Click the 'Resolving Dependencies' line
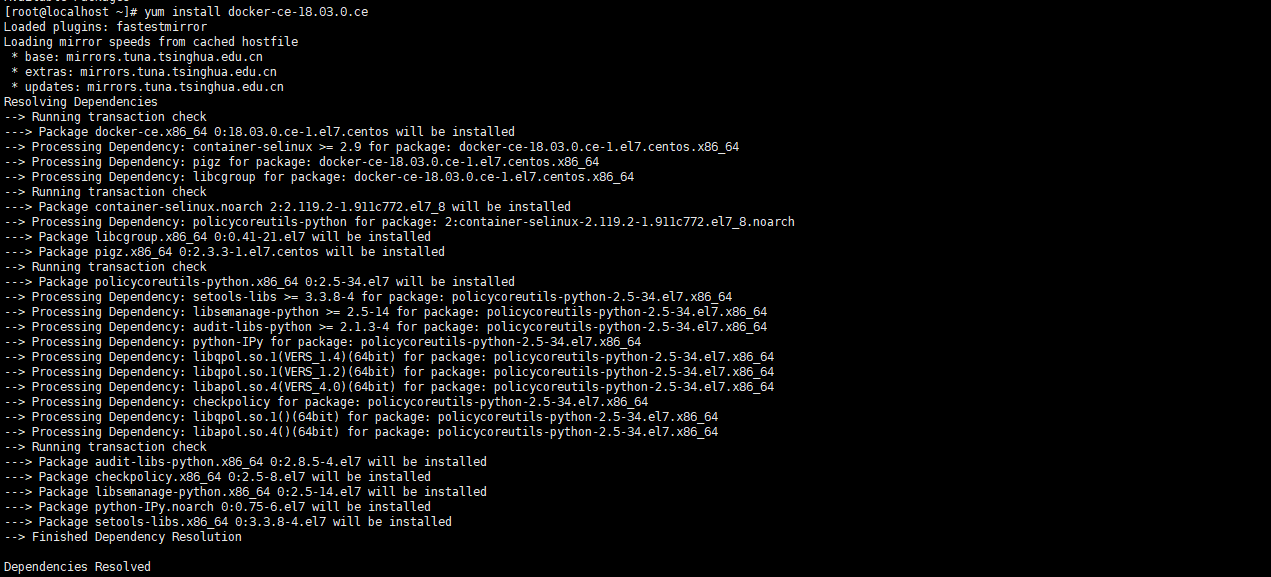The width and height of the screenshot is (1271, 577). (x=80, y=102)
